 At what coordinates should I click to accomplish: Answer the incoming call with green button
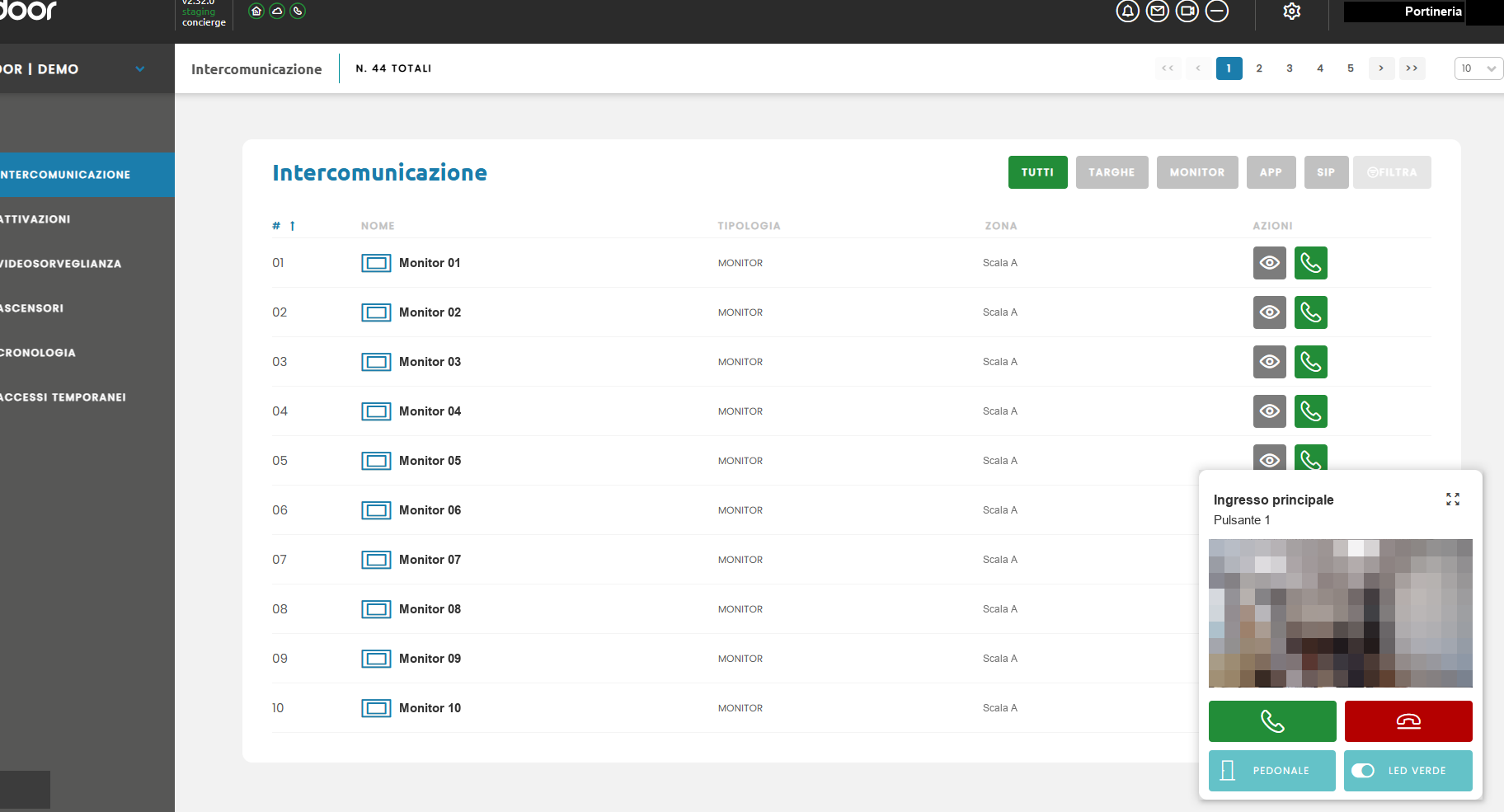click(x=1272, y=721)
